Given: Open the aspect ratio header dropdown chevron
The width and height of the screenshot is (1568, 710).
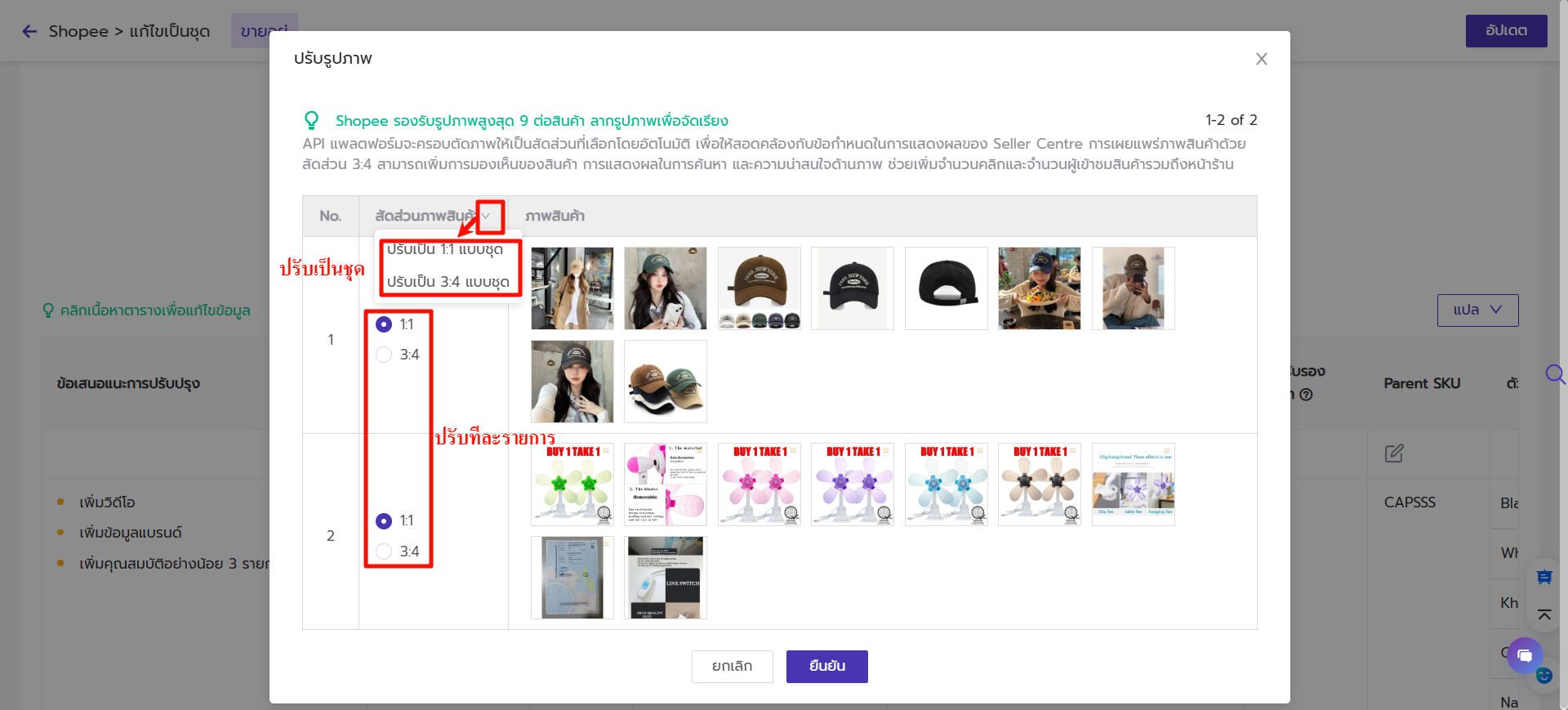Looking at the screenshot, I should pyautogui.click(x=486, y=216).
